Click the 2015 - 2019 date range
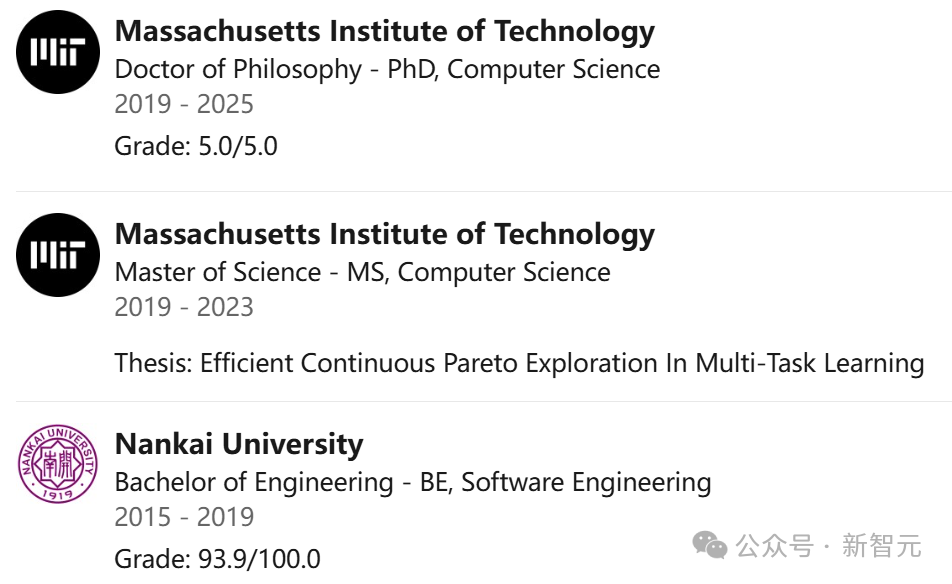Image resolution: width=952 pixels, height=584 pixels. point(184,517)
